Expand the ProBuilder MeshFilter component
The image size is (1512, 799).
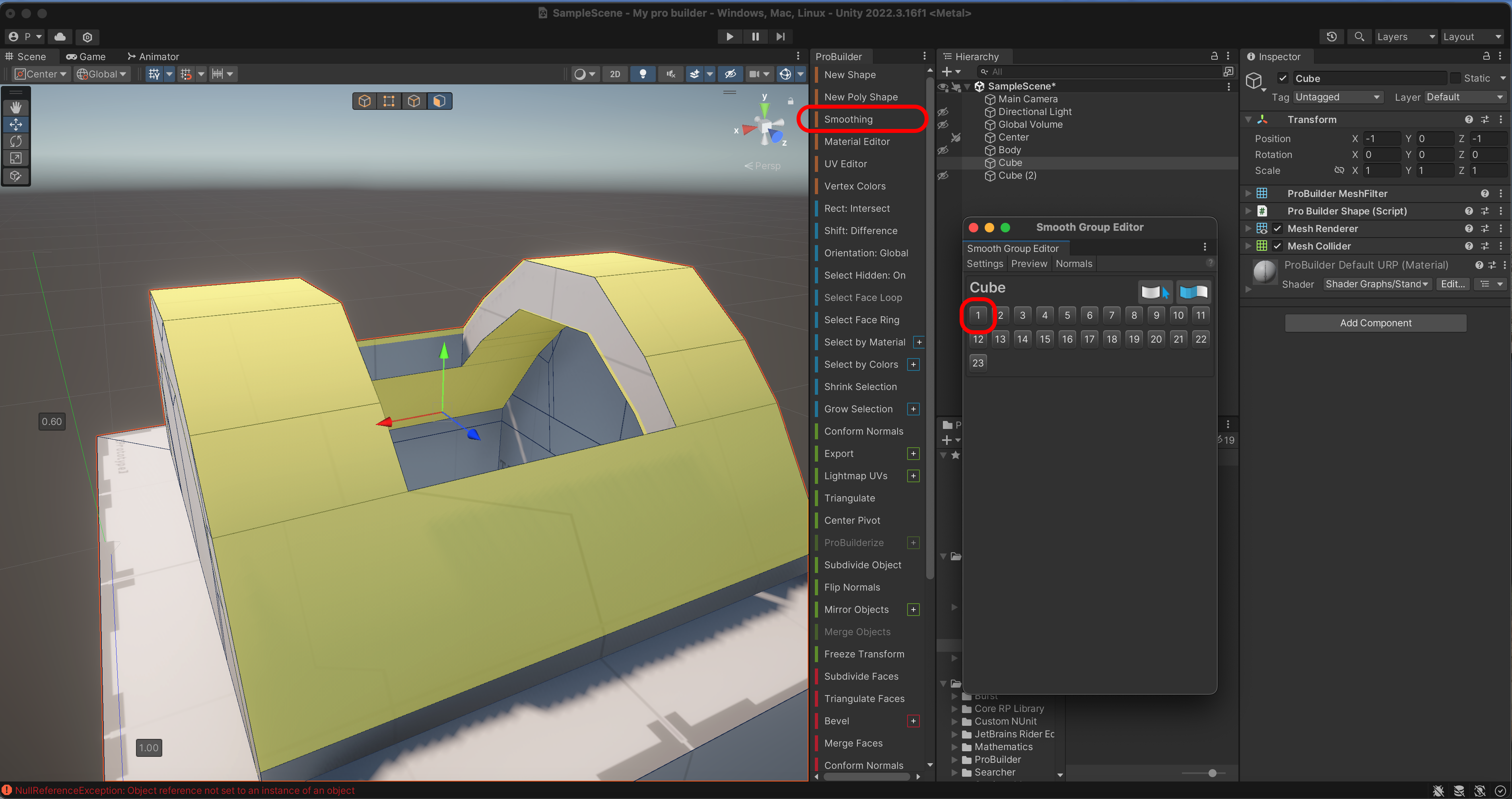(1248, 193)
